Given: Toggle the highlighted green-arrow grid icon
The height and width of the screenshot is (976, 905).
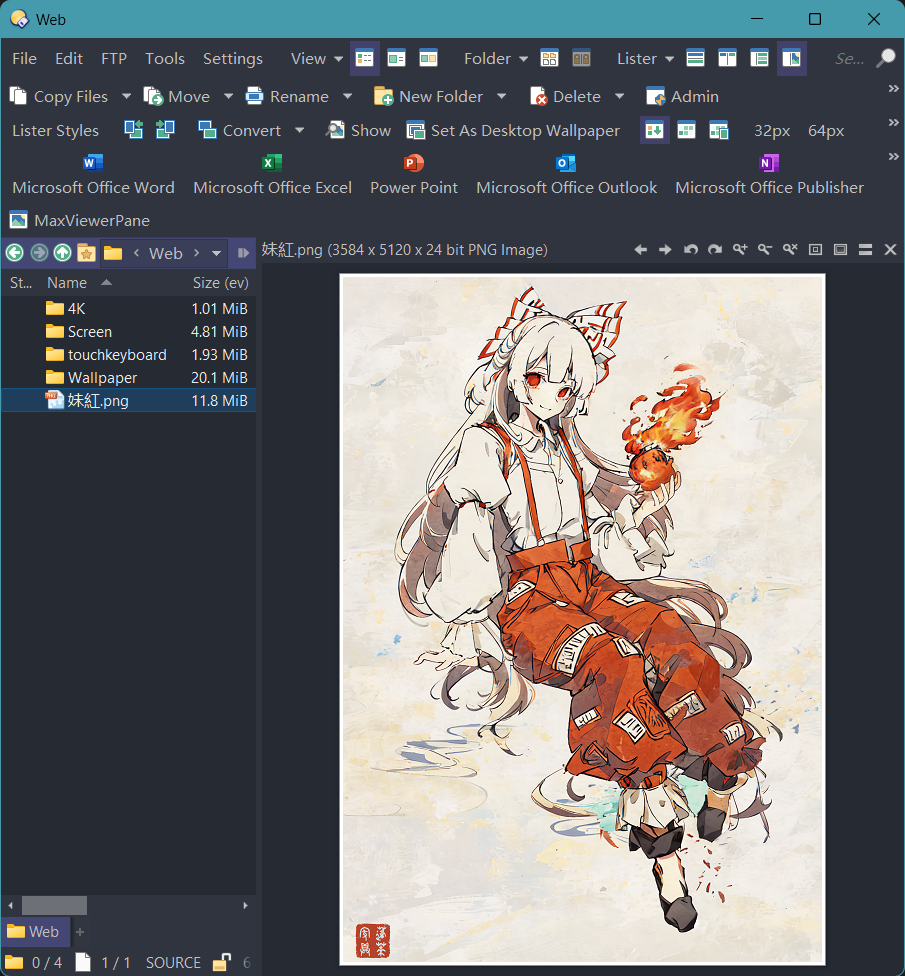Looking at the screenshot, I should pyautogui.click(x=655, y=131).
